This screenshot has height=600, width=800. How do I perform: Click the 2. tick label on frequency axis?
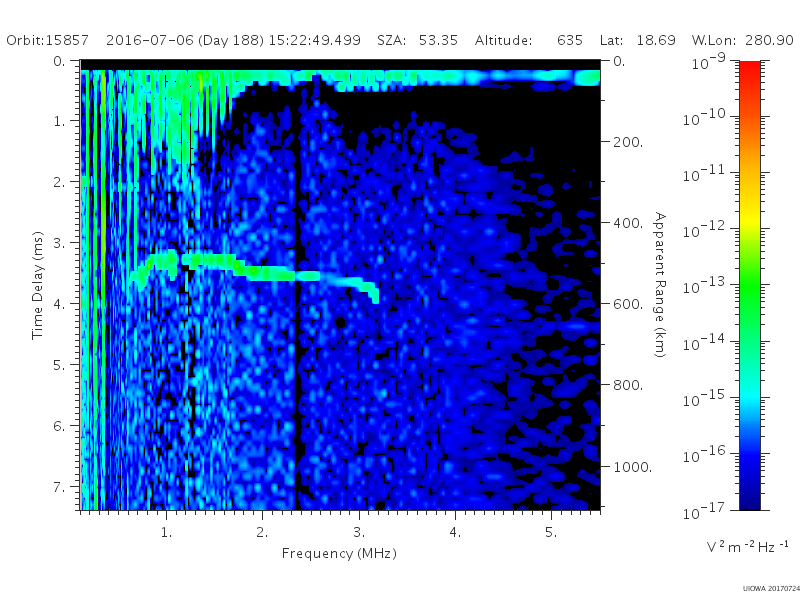click(262, 532)
